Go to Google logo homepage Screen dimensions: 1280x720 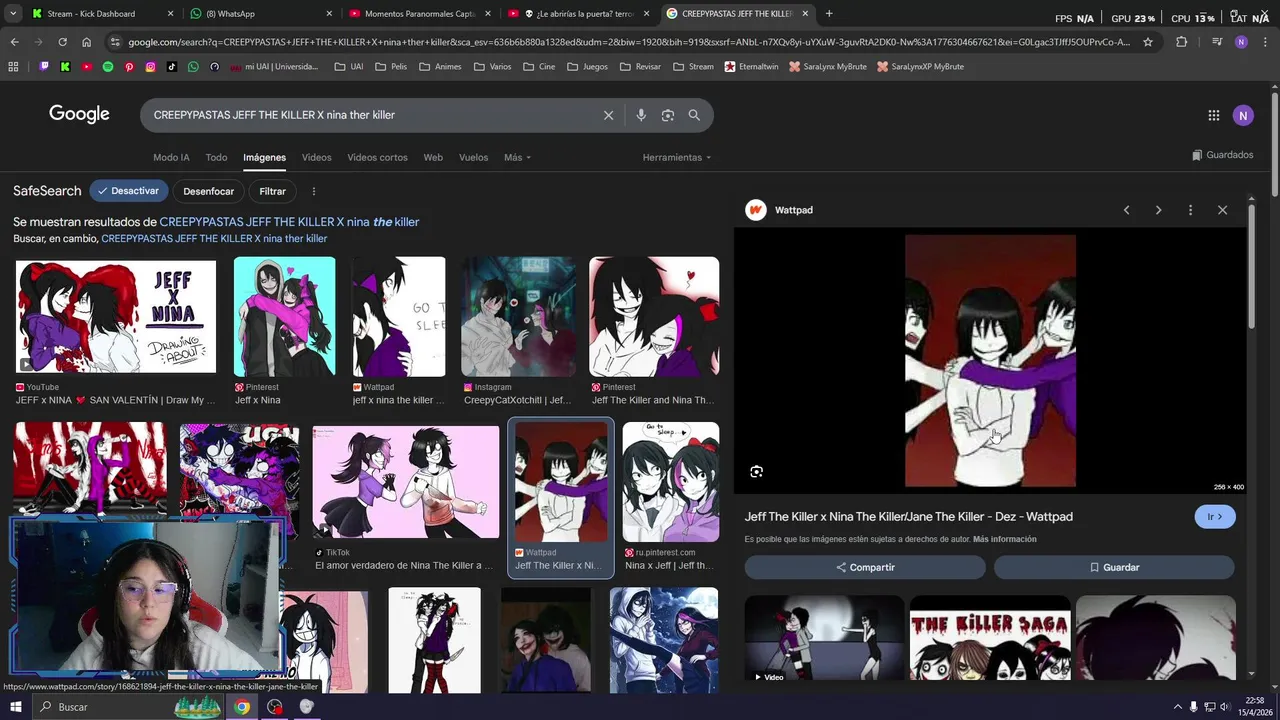click(79, 114)
